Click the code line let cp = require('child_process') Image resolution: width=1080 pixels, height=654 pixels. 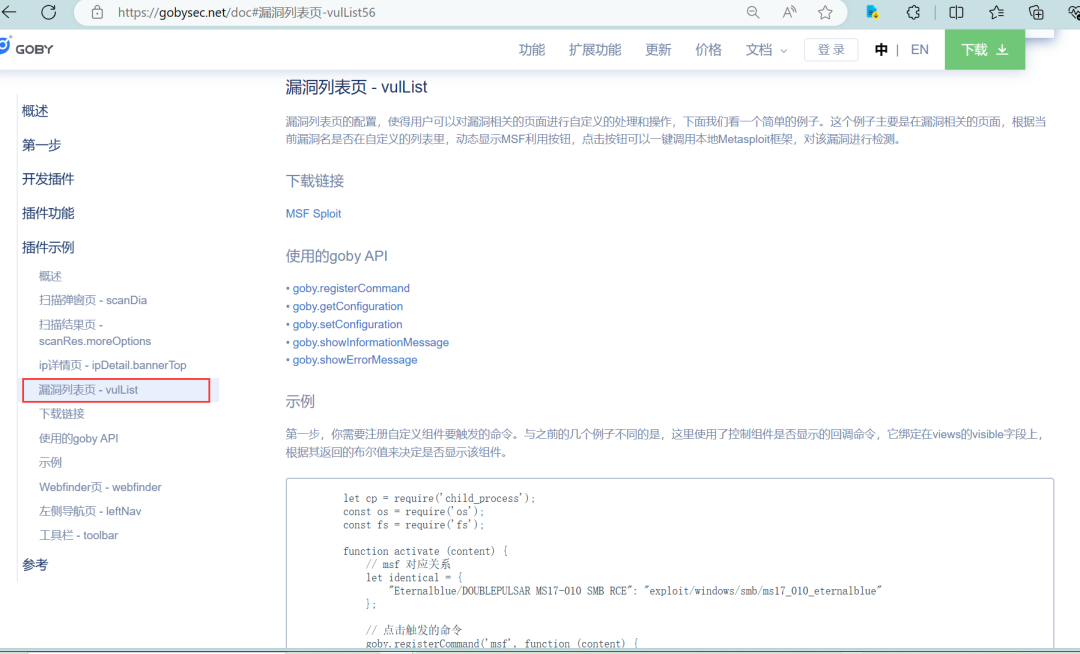[439, 498]
